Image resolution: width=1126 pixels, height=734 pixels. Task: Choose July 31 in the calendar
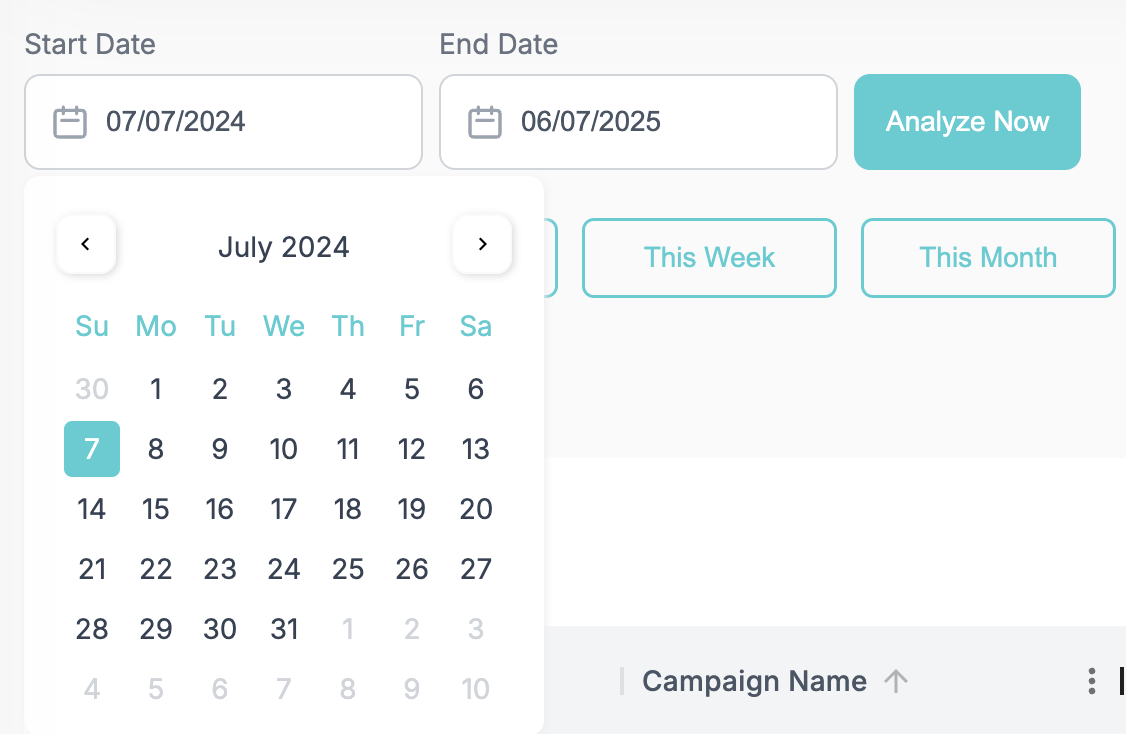click(284, 629)
